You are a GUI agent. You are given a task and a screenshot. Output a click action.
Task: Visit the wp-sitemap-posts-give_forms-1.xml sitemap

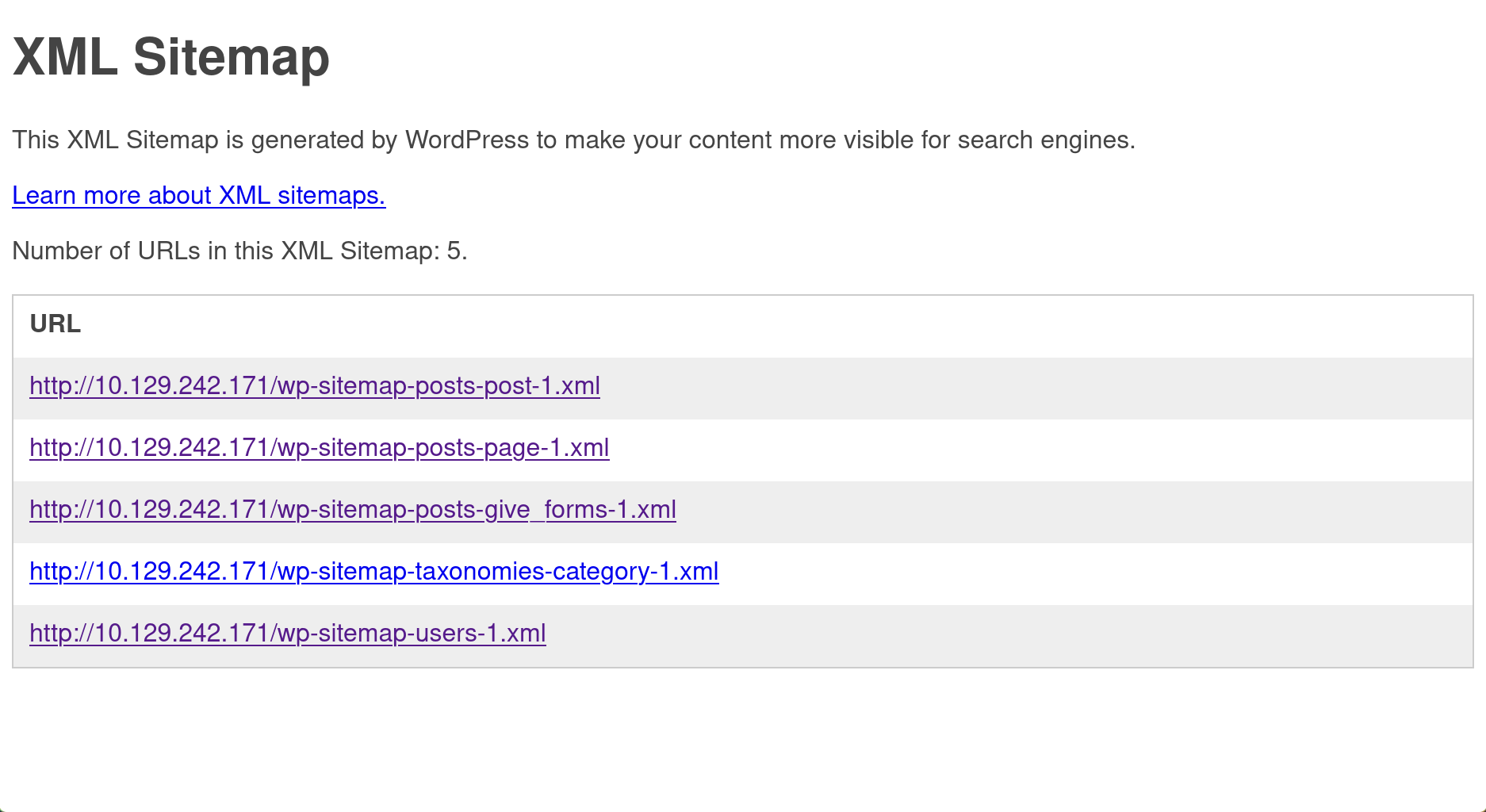(x=352, y=510)
